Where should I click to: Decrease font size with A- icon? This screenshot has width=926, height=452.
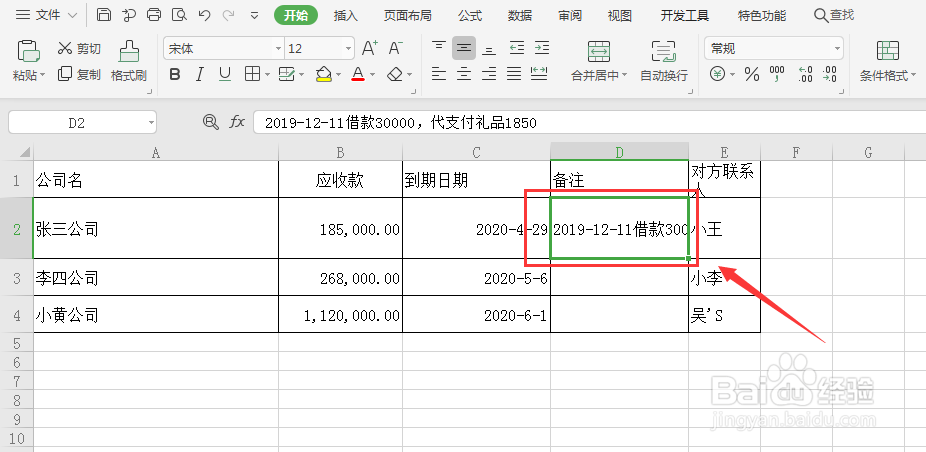[x=396, y=48]
